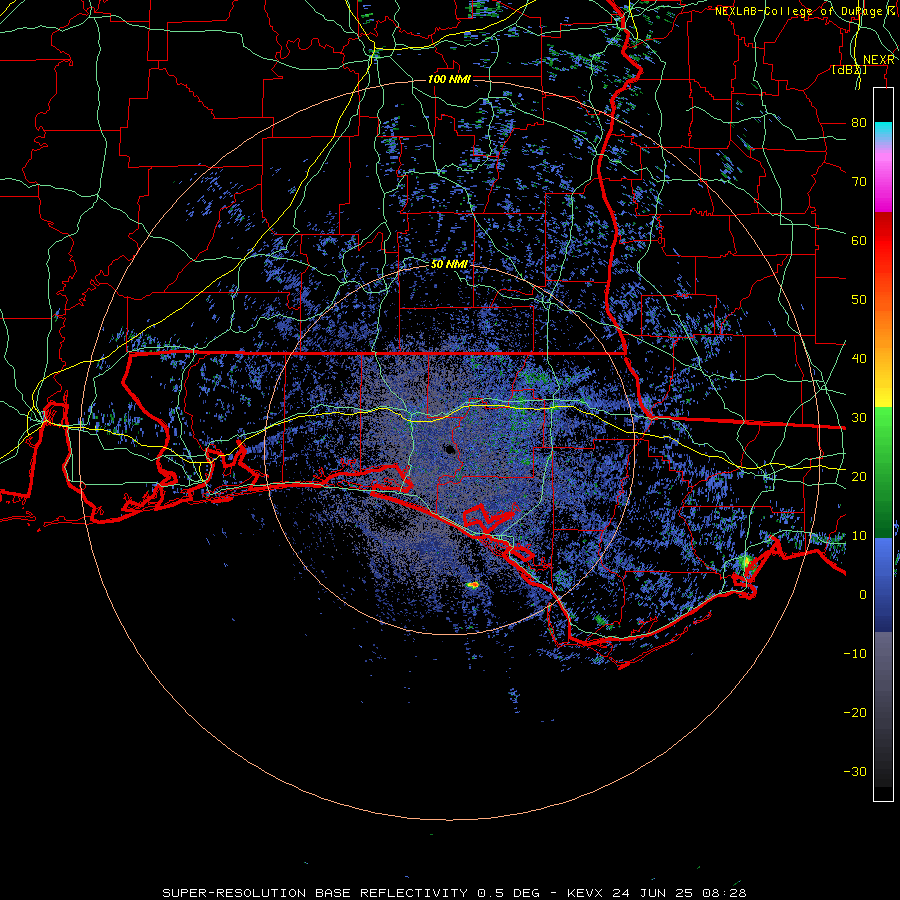Click the strong red-yellow echo offshore south of the radar
Screen dimensions: 900x900
(x=472, y=585)
